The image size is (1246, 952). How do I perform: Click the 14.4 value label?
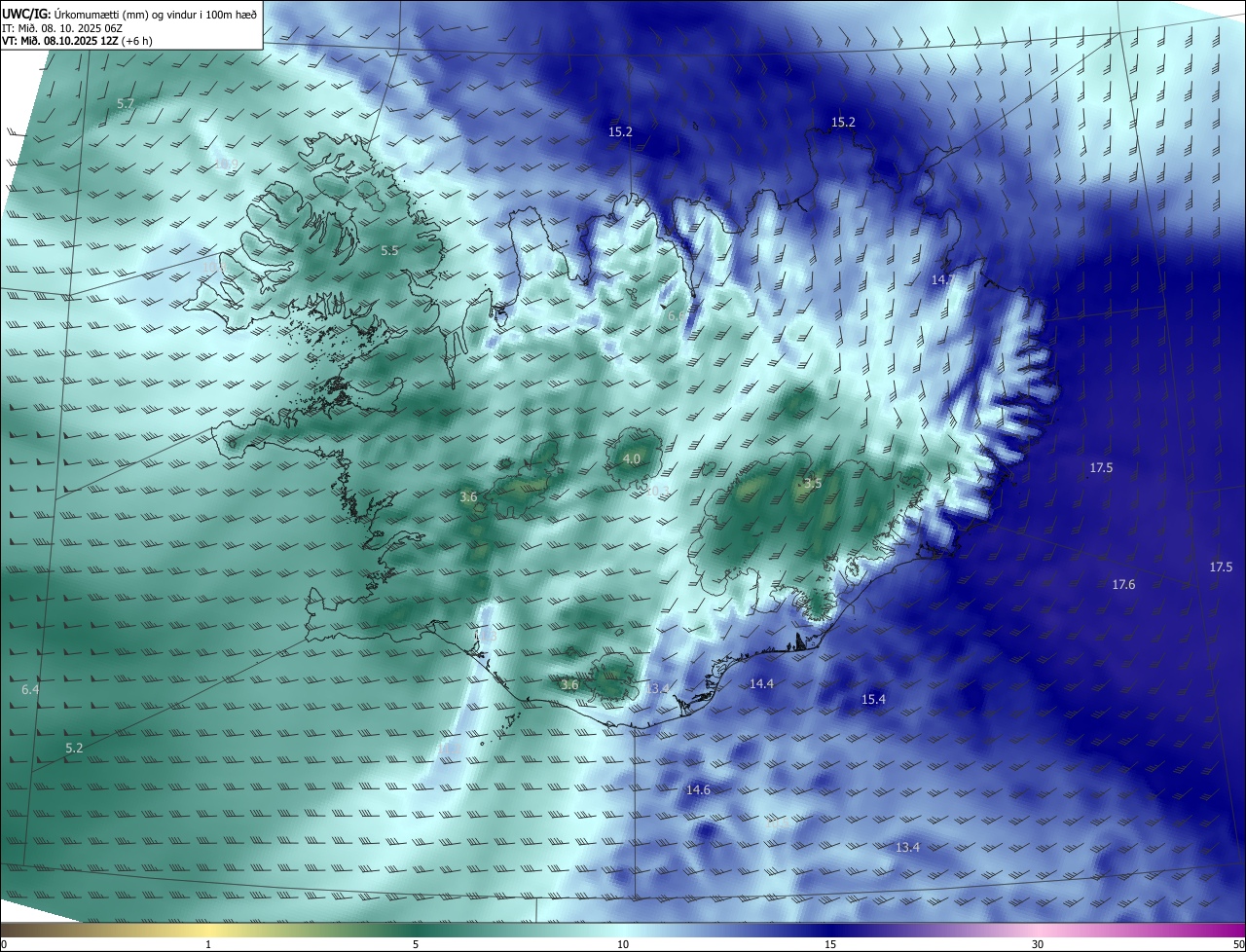click(x=761, y=684)
